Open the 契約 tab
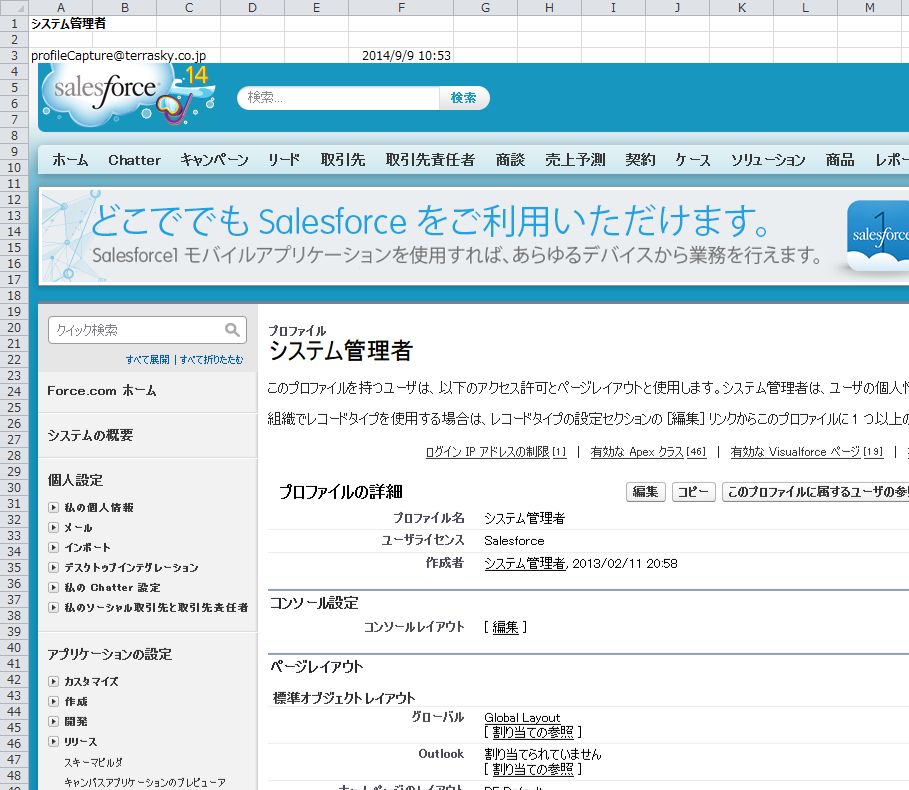 pos(640,160)
